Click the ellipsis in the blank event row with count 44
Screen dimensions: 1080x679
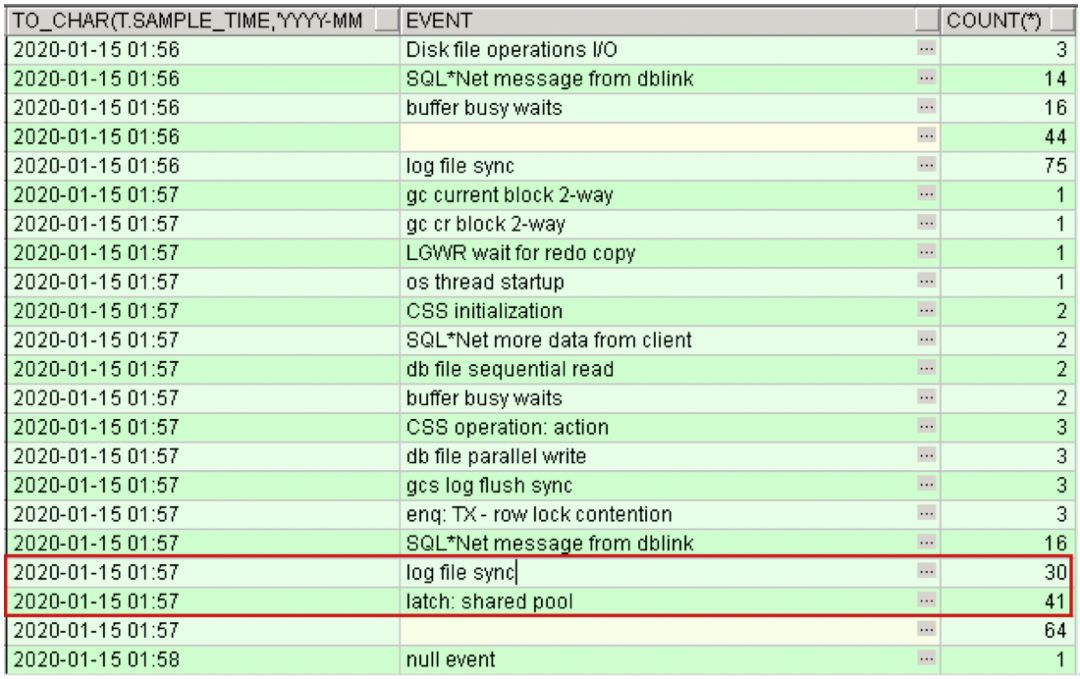926,136
